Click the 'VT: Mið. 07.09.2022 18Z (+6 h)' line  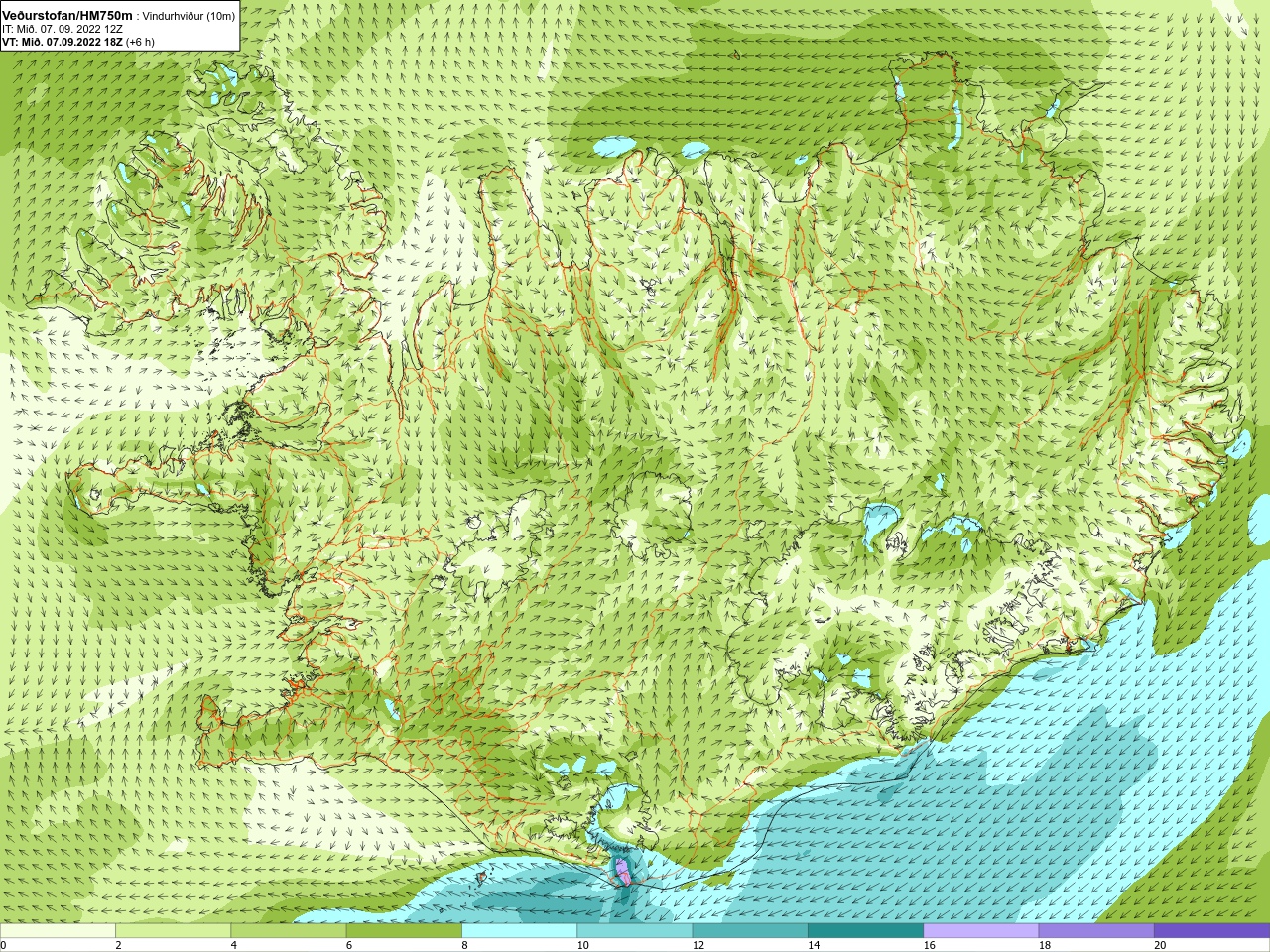pyautogui.click(x=78, y=42)
